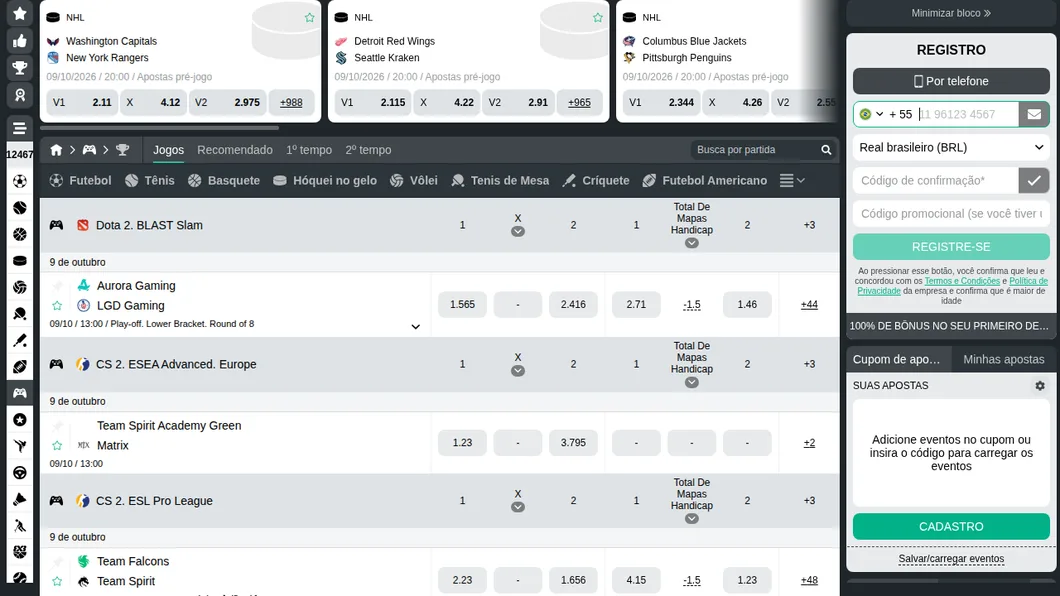This screenshot has height=596, width=1060.
Task: Open the thumbs-up recommended sidebar icon
Action: click(x=20, y=41)
